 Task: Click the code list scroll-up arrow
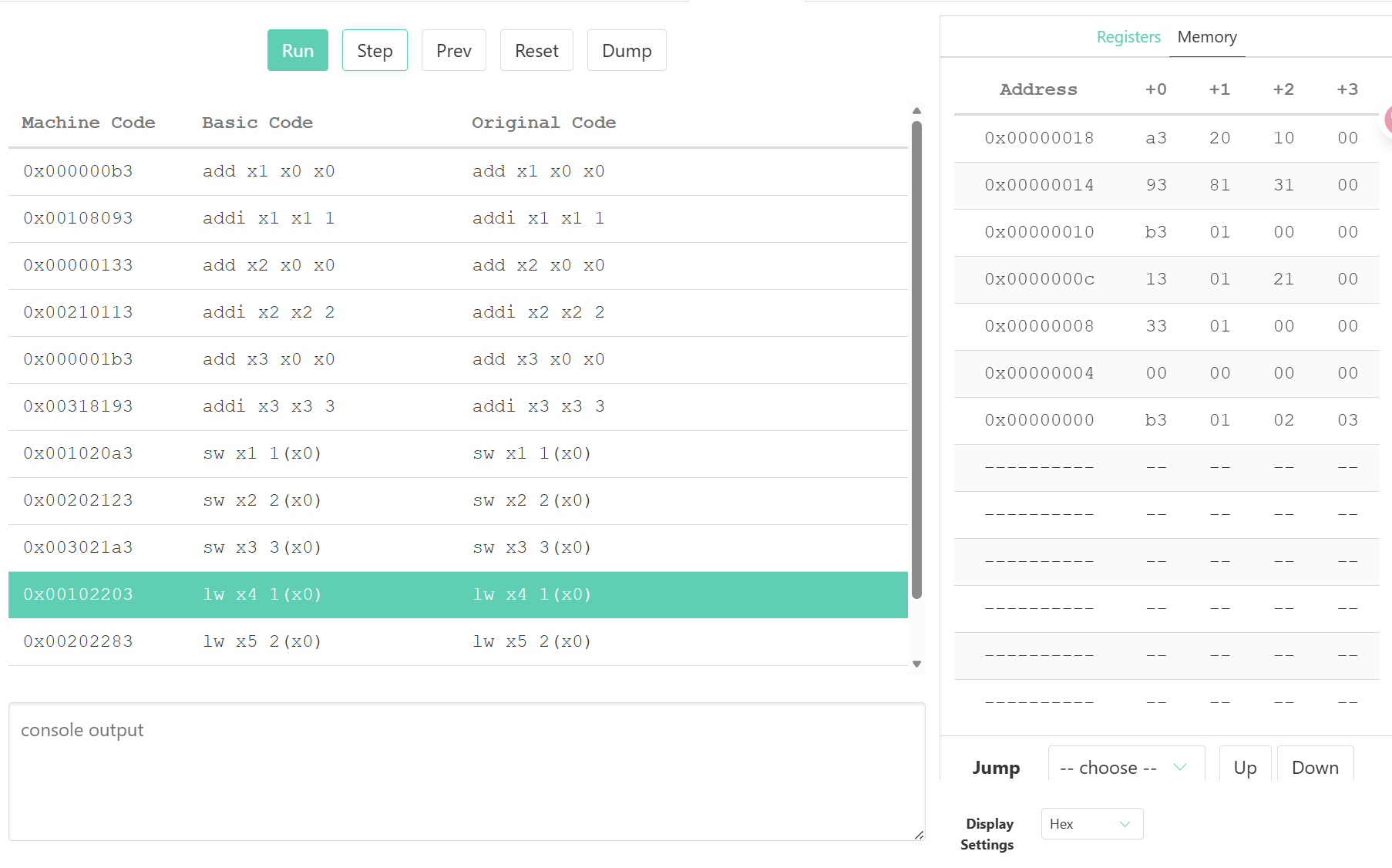pyautogui.click(x=916, y=111)
